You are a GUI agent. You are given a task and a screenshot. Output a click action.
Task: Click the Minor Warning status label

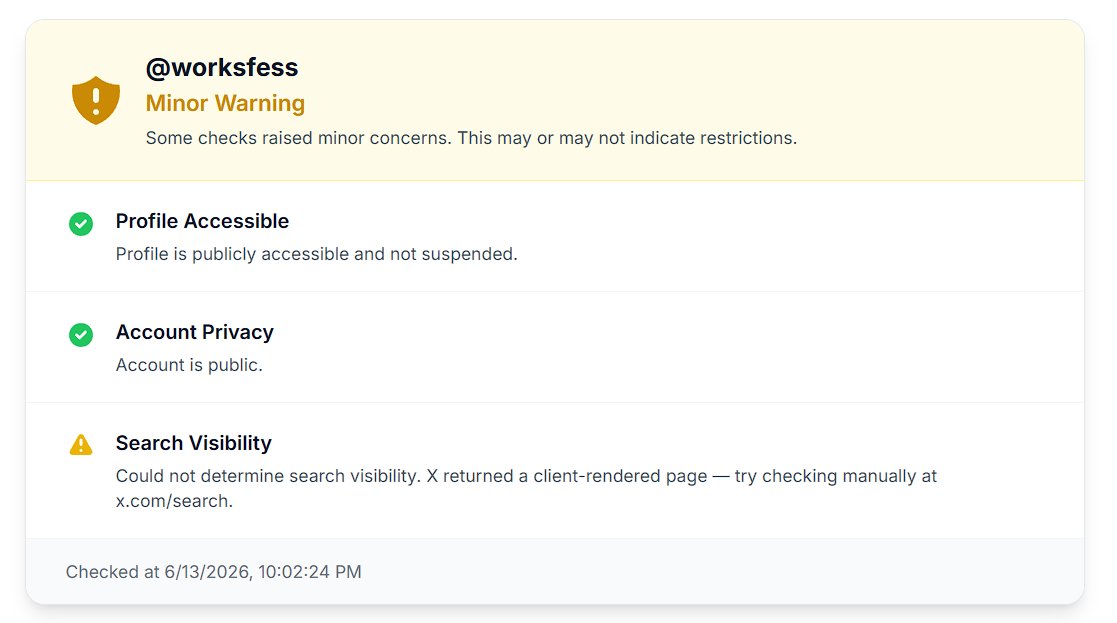click(x=225, y=103)
